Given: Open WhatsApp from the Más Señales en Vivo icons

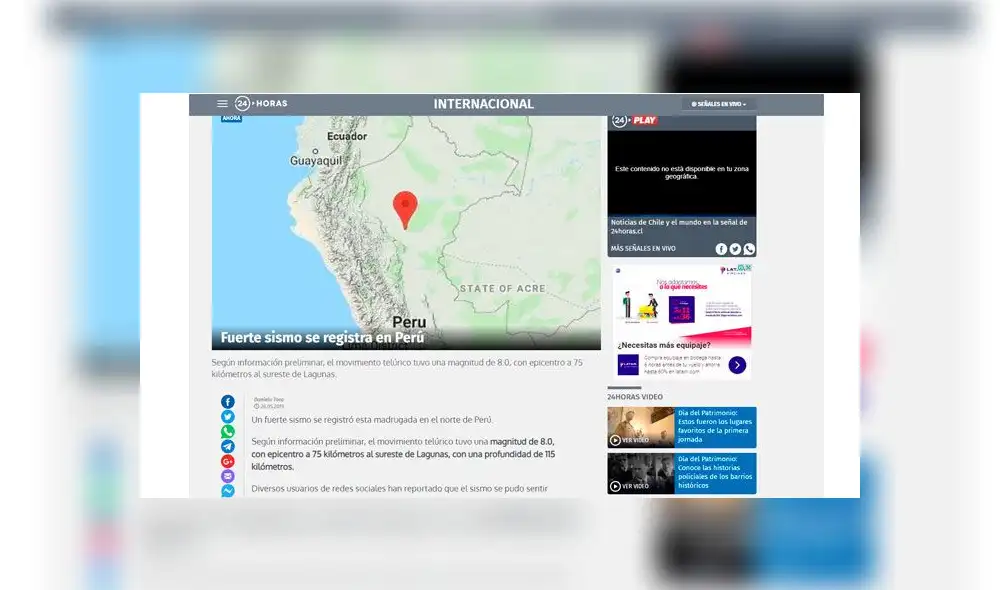Looking at the screenshot, I should click(x=749, y=248).
